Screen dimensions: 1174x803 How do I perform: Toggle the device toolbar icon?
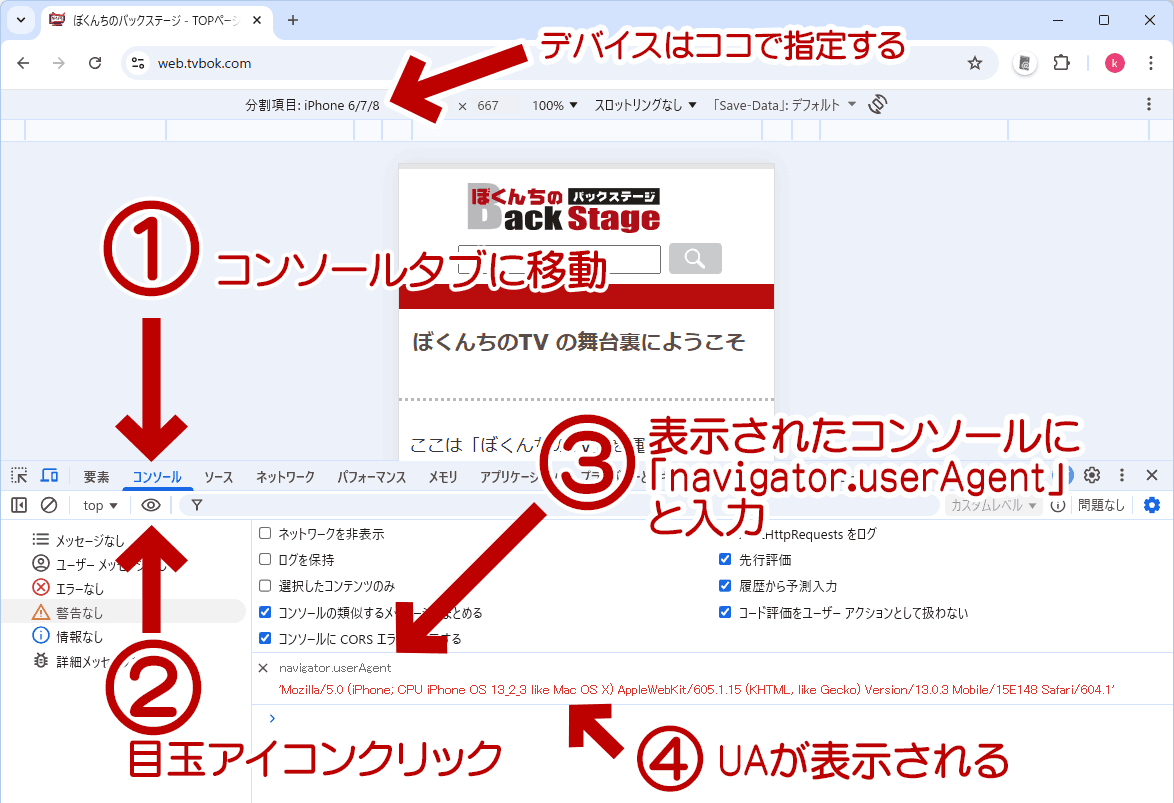(x=49, y=476)
